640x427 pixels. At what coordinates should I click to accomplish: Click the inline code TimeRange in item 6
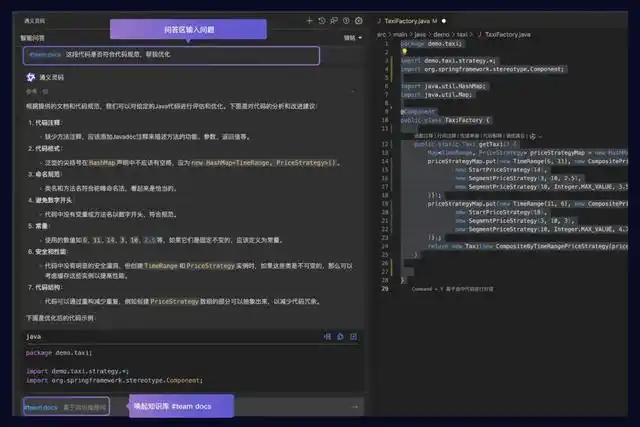(x=161, y=266)
